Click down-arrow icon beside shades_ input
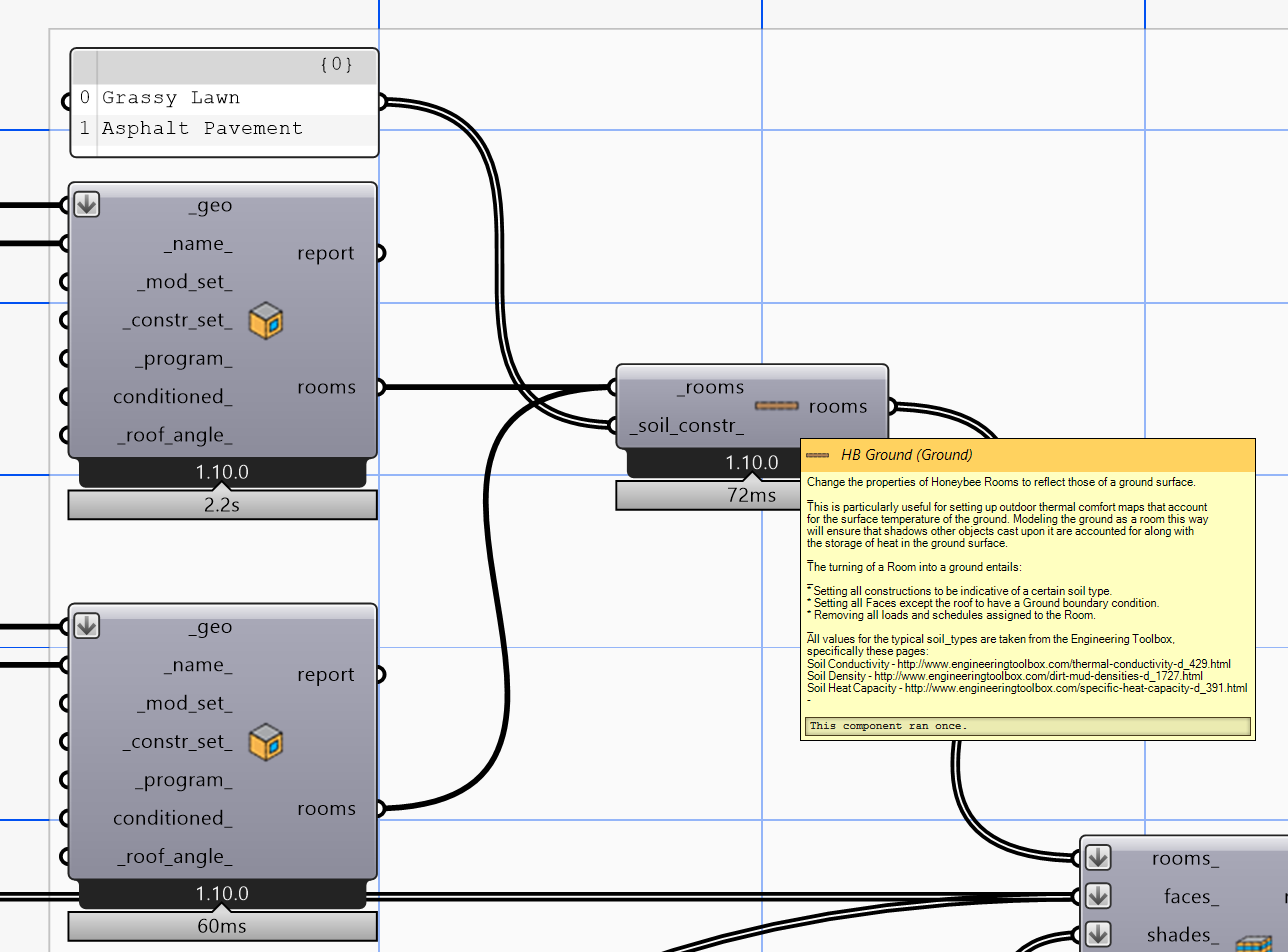This screenshot has width=1288, height=952. (1098, 934)
